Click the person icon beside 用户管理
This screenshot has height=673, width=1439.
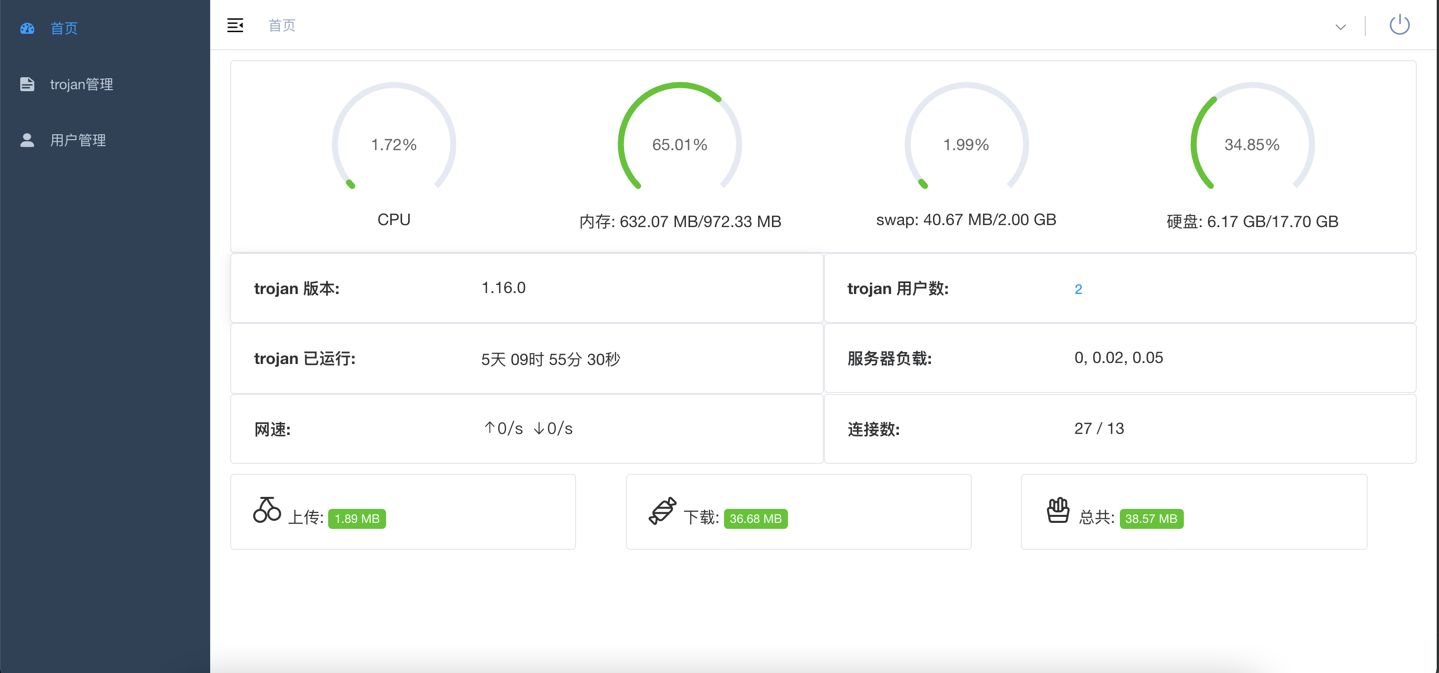[27, 141]
